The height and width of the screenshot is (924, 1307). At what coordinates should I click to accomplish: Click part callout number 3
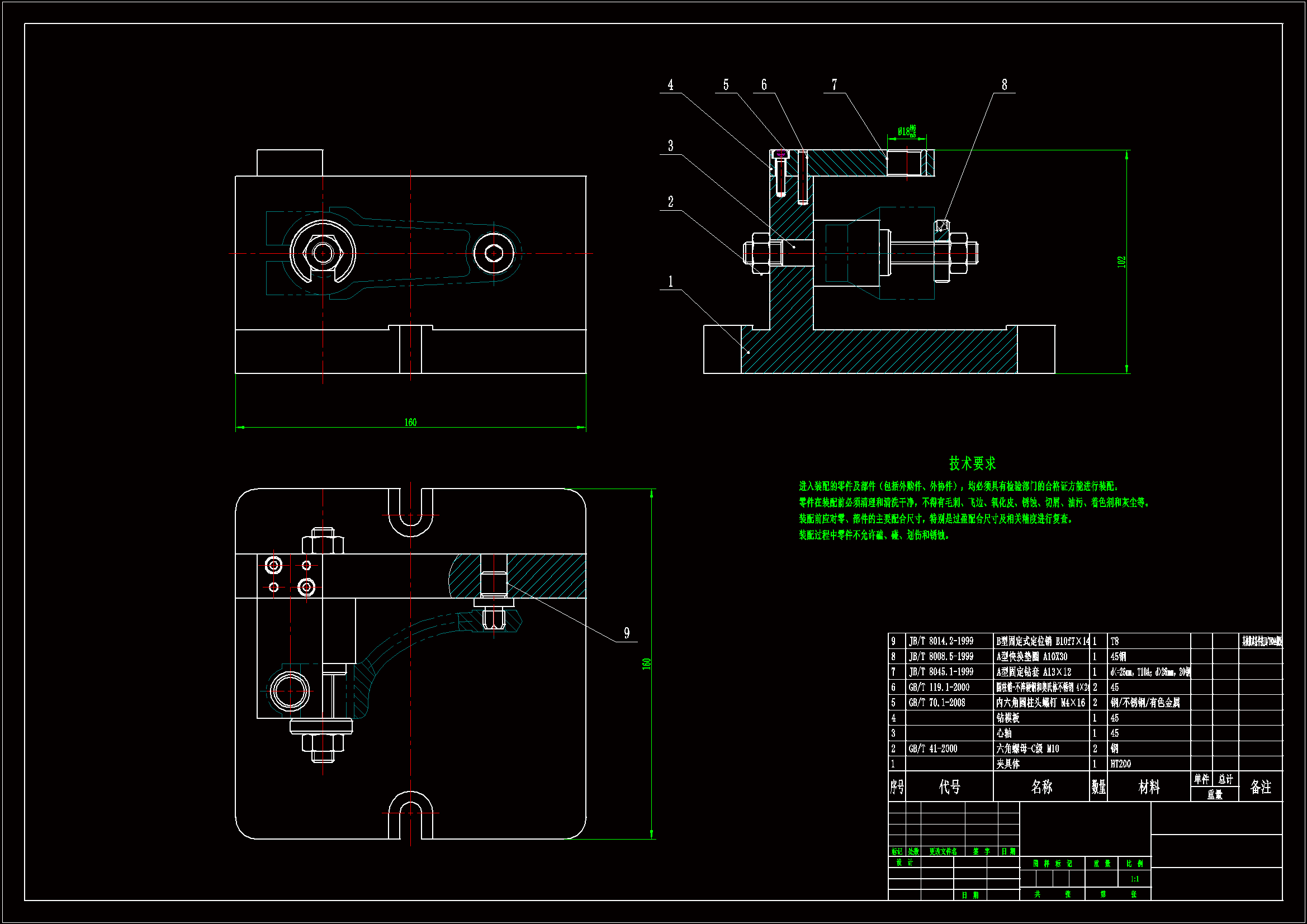[x=670, y=146]
